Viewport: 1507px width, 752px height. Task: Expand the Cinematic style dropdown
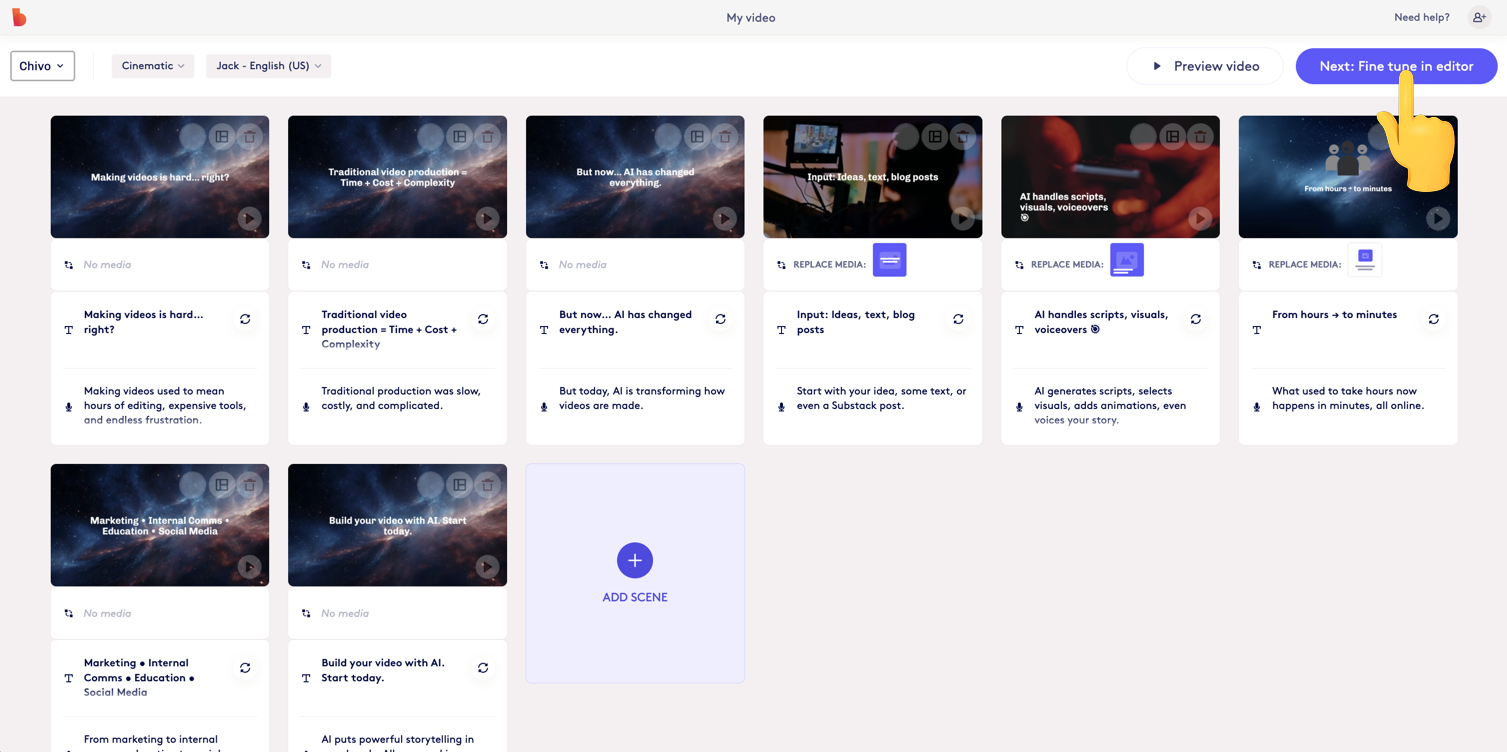tap(153, 66)
